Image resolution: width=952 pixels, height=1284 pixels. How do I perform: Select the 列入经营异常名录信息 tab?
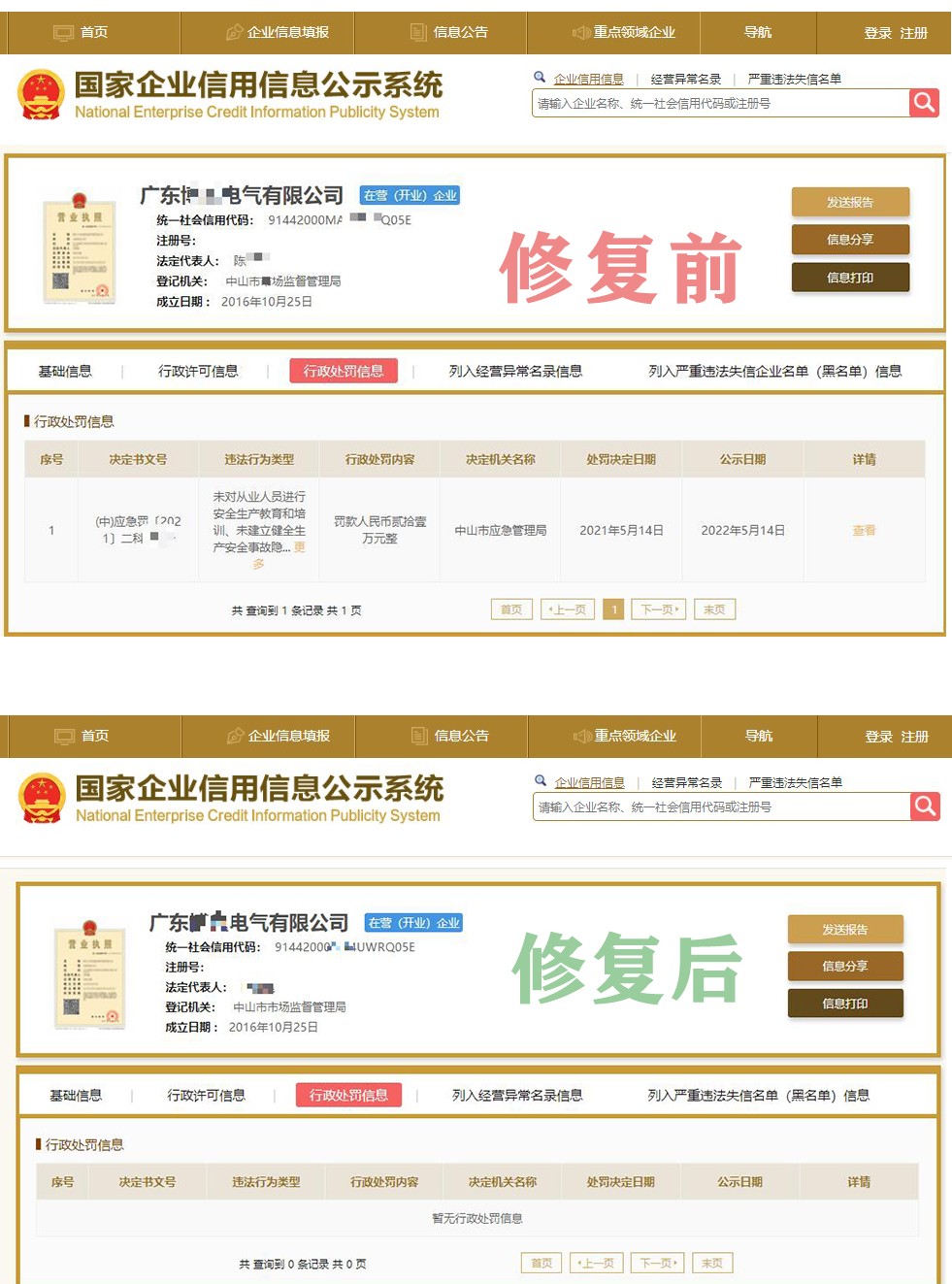516,370
